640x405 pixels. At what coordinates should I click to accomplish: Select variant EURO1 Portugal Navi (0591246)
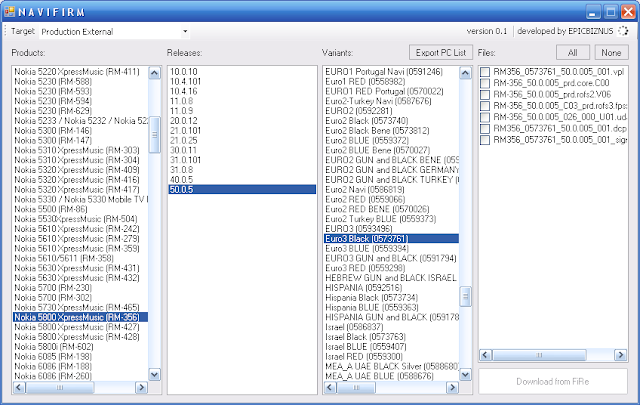(x=384, y=72)
